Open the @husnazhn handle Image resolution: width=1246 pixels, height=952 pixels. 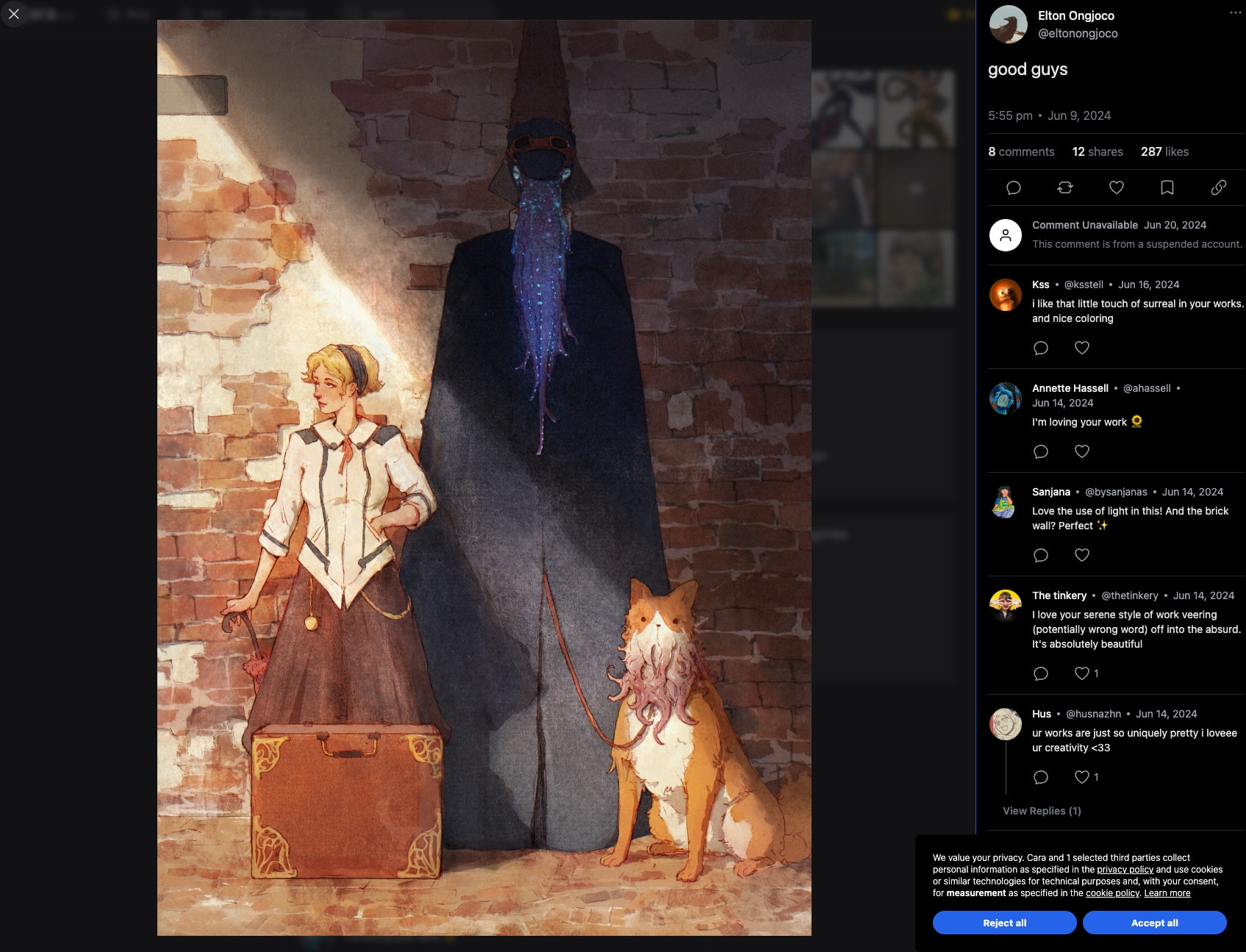point(1093,714)
